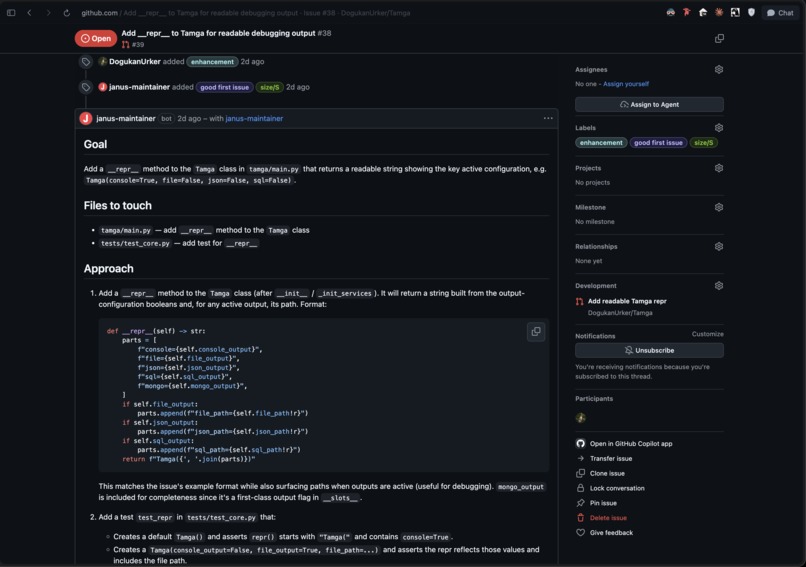Open Assignees settings gear
The height and width of the screenshot is (567, 806).
[x=719, y=69]
